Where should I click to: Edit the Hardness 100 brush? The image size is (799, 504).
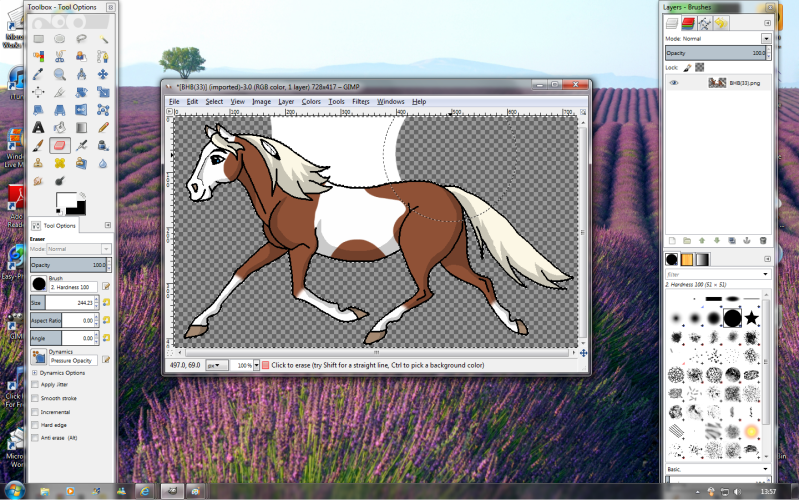(x=106, y=287)
